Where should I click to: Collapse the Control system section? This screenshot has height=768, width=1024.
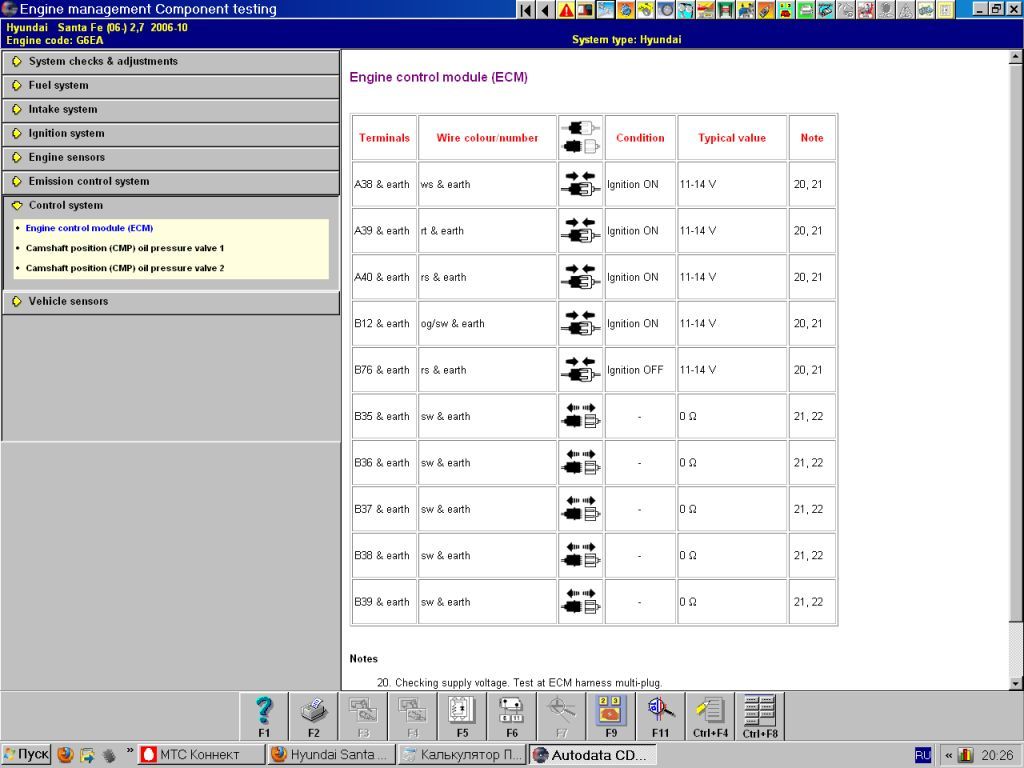coord(65,206)
